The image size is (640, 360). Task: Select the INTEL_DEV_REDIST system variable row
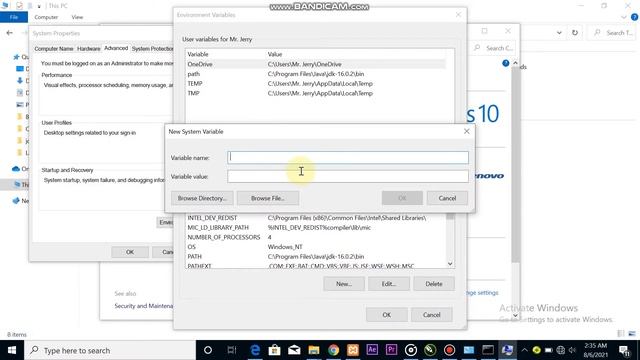coord(315,218)
